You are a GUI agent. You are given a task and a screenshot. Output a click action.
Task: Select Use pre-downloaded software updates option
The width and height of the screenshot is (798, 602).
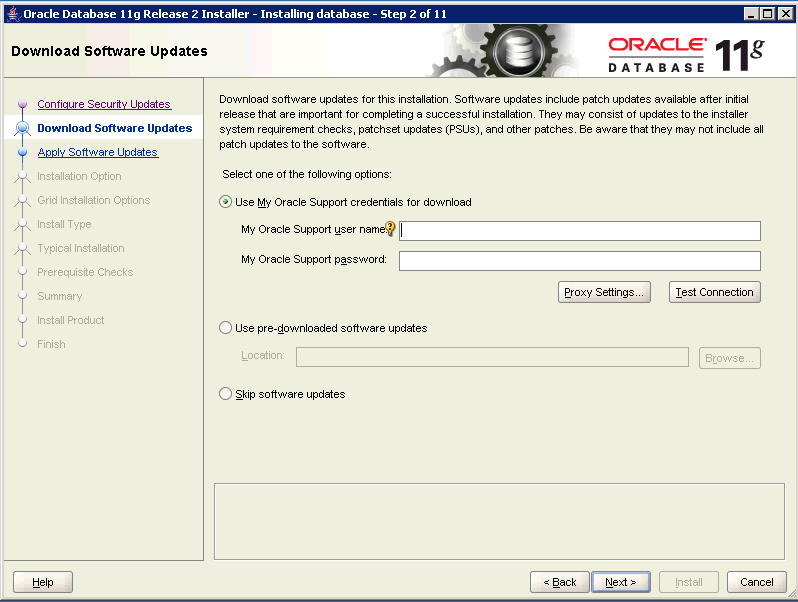click(x=225, y=328)
